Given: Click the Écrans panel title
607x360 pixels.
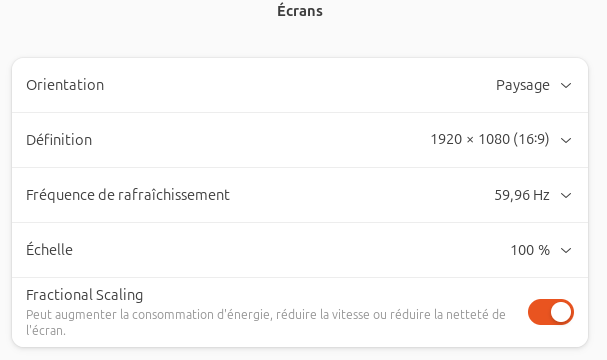Looking at the screenshot, I should 300,10.
